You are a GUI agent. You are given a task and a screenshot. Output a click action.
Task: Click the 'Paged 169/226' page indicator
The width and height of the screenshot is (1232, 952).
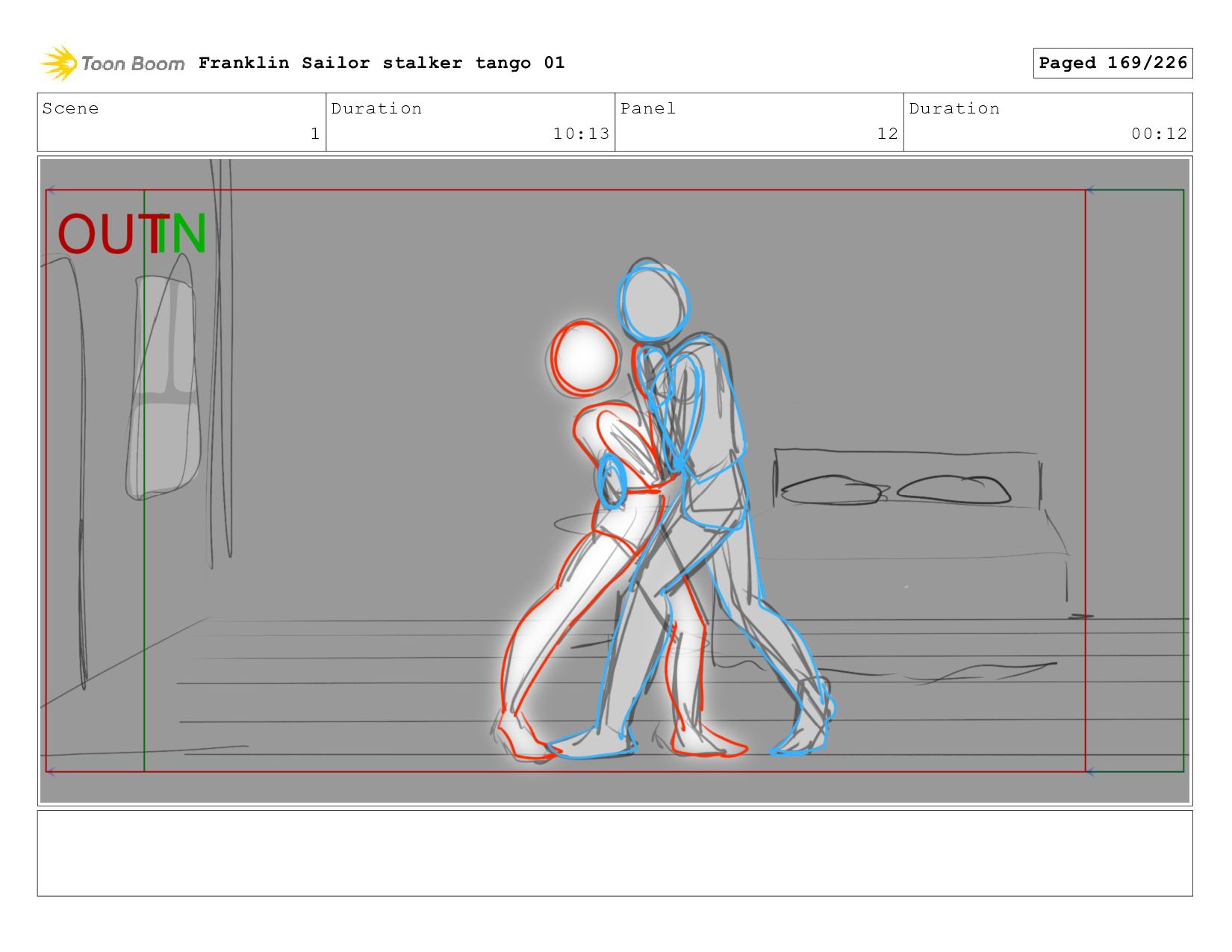click(1113, 63)
